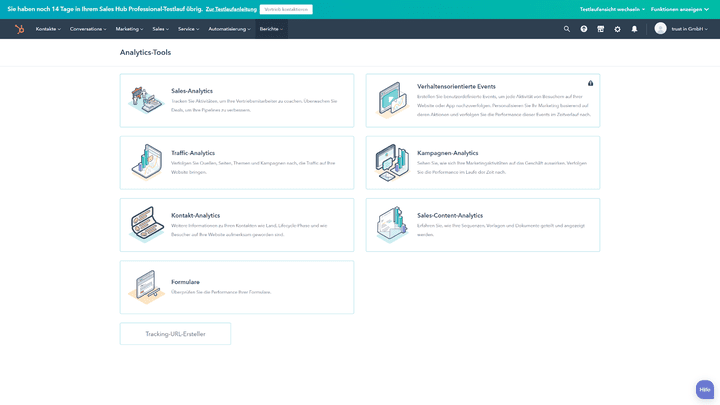Click the HubSpot sprocket logo

(19, 29)
